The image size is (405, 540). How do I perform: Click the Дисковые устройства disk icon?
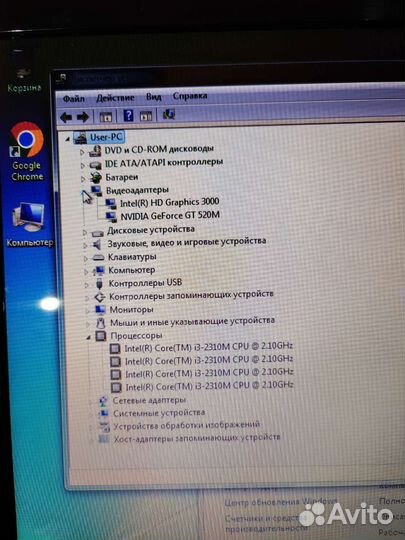pos(97,233)
